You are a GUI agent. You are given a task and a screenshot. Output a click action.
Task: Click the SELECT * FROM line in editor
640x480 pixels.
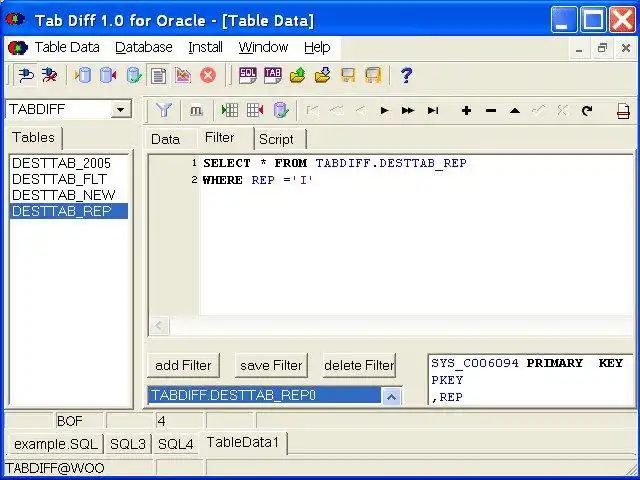[x=335, y=163]
